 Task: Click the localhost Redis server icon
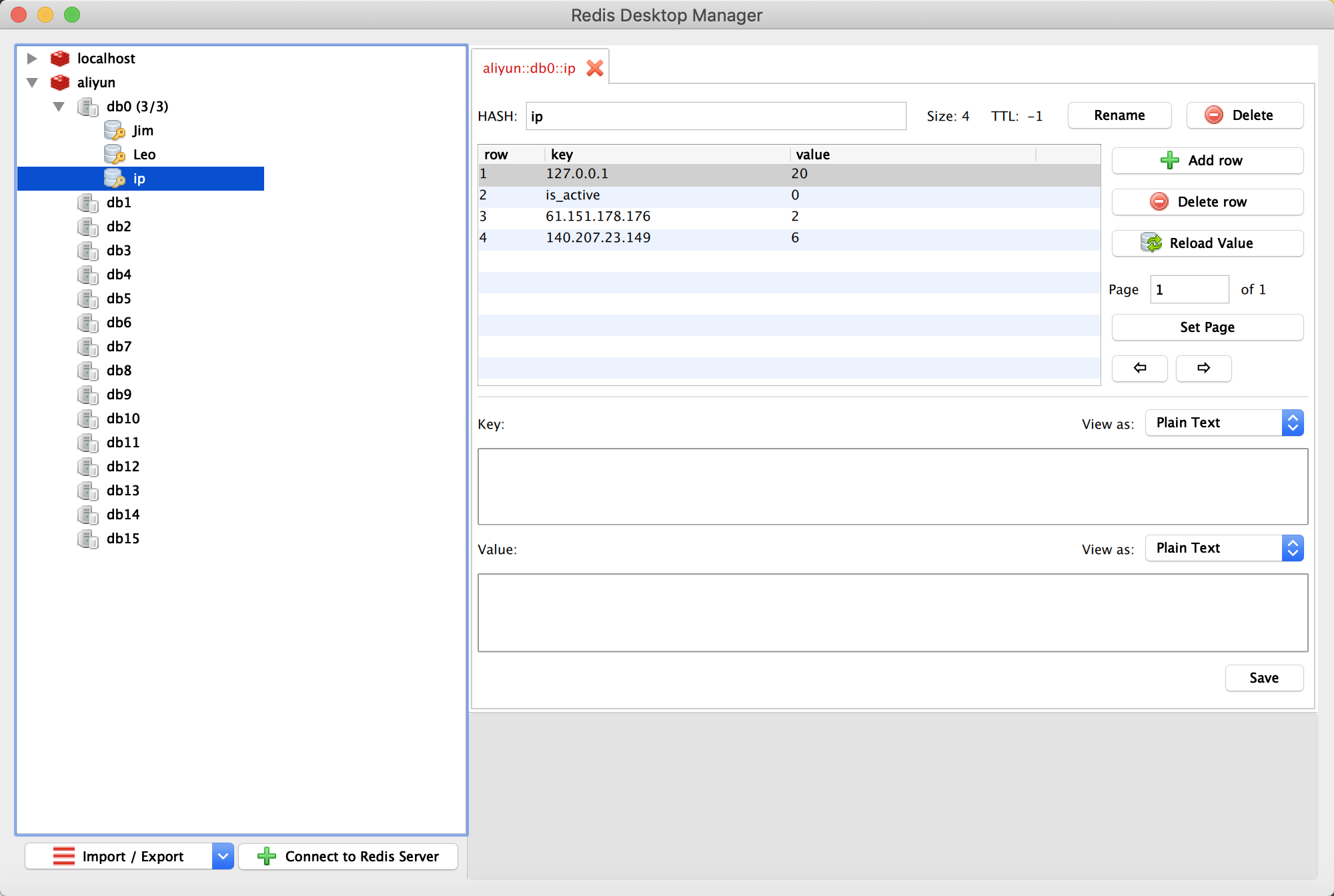[x=60, y=59]
